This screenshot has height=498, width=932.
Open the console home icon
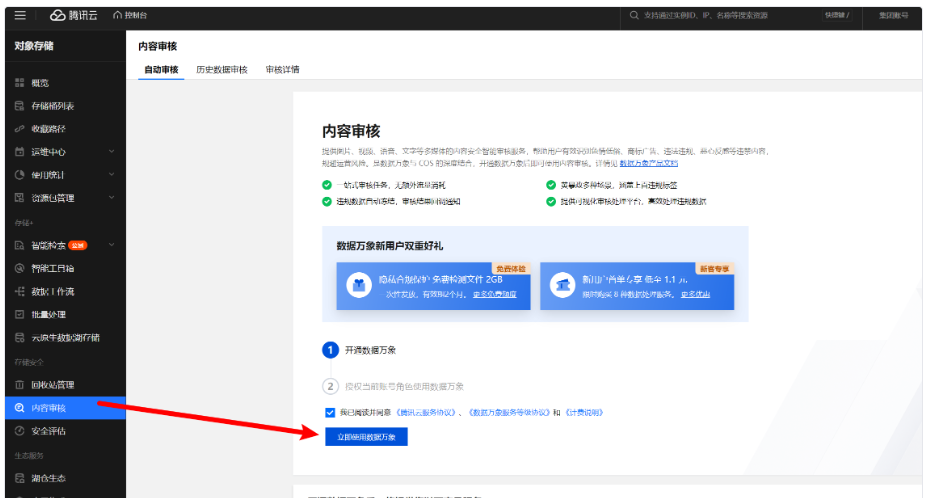click(x=118, y=15)
